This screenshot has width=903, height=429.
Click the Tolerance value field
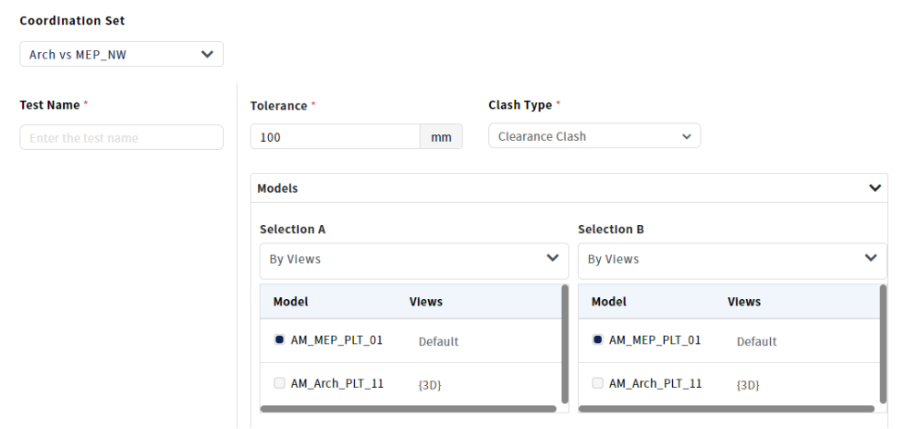click(x=334, y=137)
